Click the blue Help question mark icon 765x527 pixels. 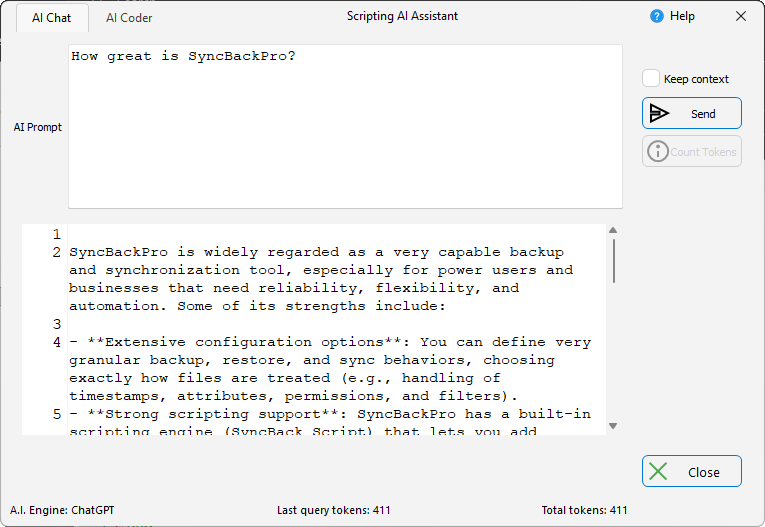(657, 16)
